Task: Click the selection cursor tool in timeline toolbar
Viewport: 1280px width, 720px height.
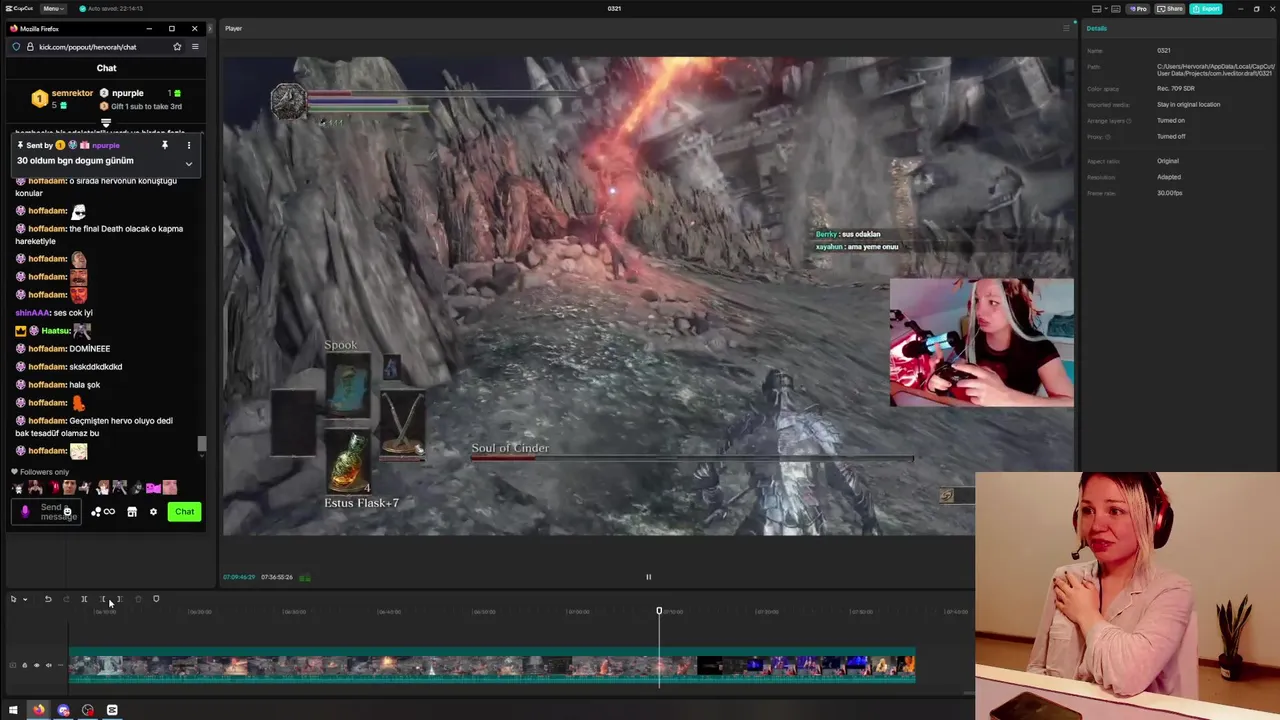Action: point(14,599)
